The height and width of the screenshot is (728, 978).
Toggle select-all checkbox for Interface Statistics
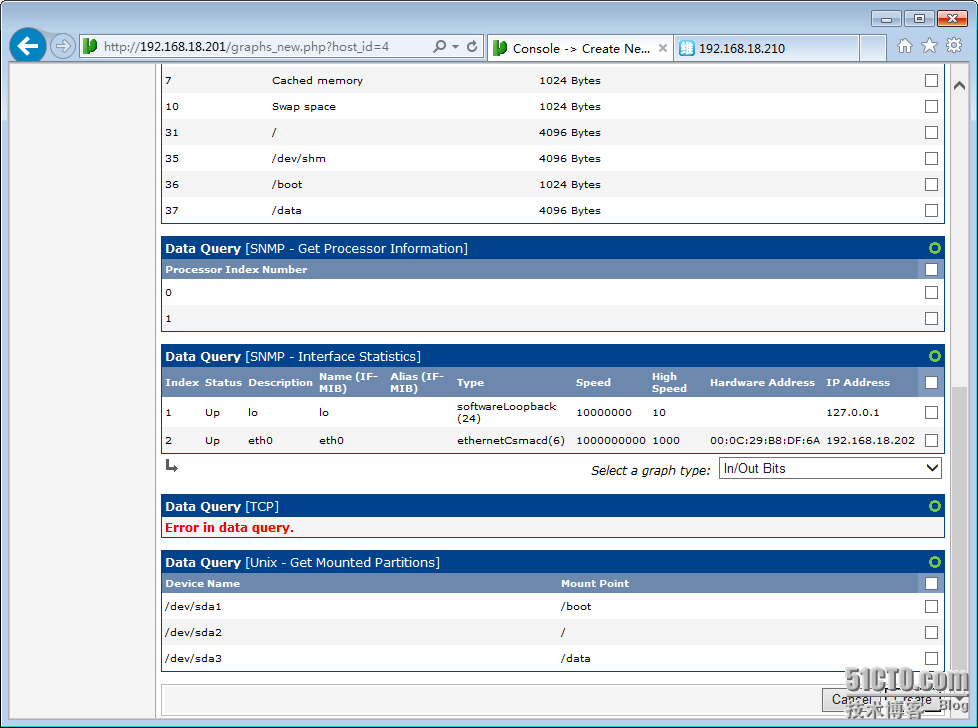pyautogui.click(x=931, y=382)
